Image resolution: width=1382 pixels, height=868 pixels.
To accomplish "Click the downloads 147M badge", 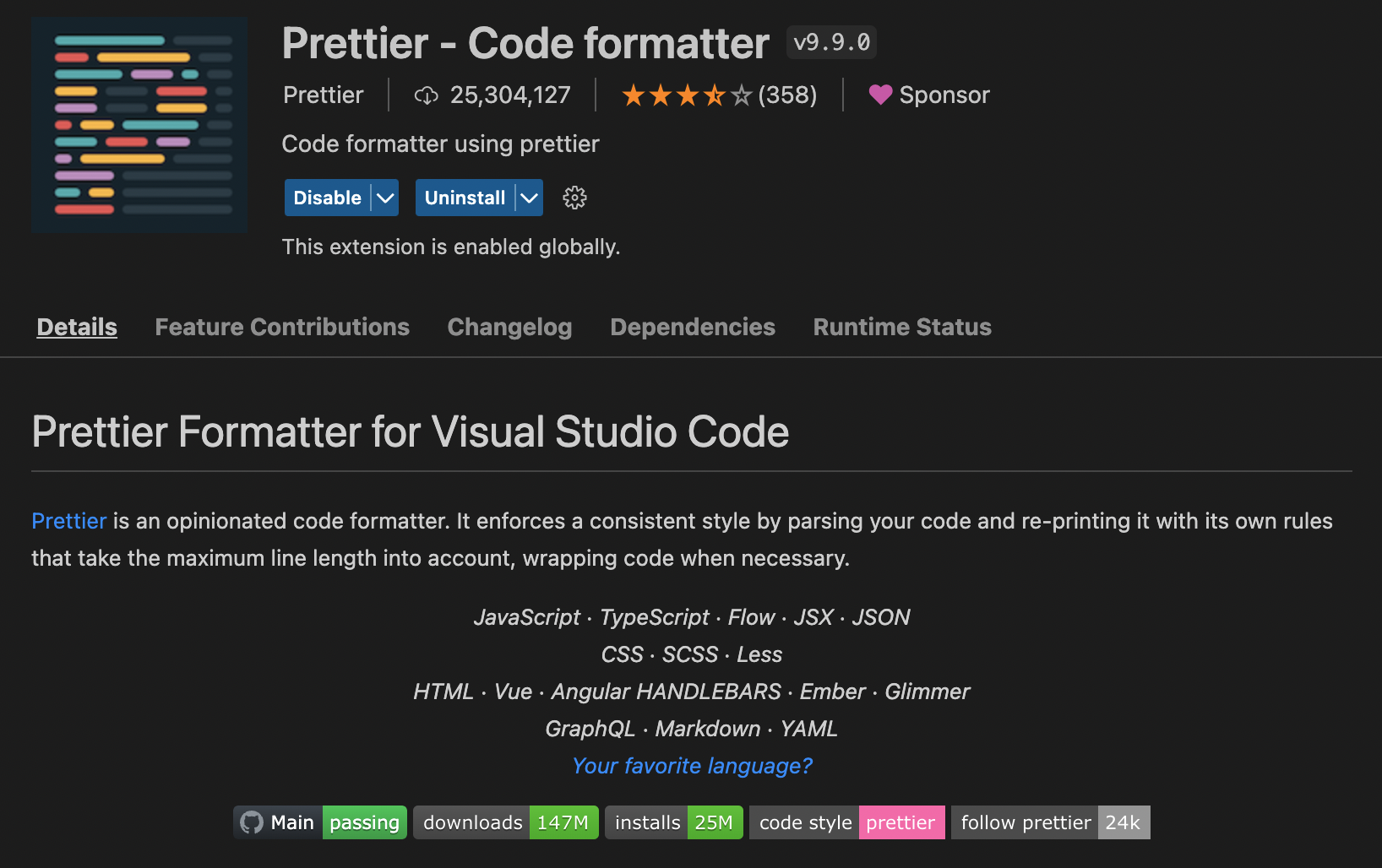I will click(506, 822).
